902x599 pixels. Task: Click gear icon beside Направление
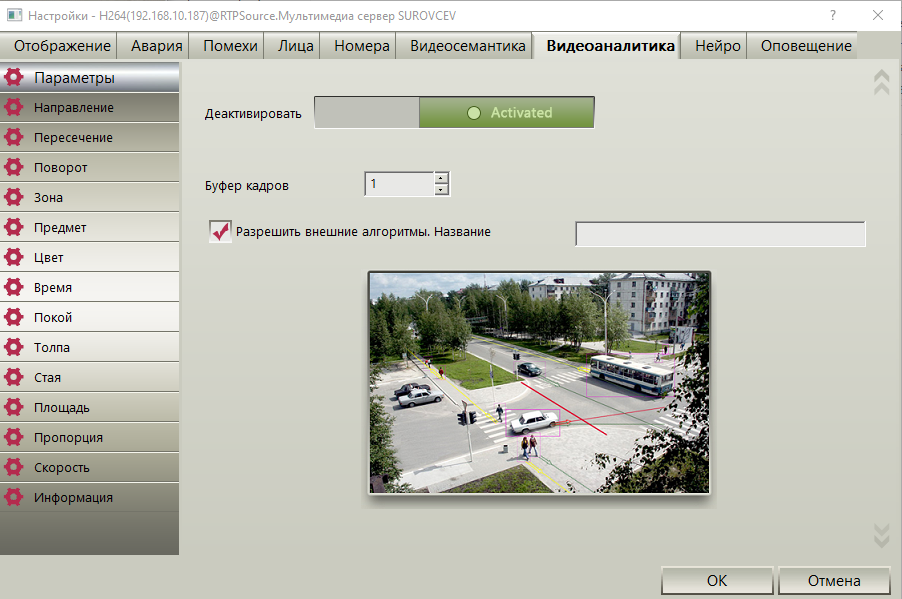click(14, 107)
